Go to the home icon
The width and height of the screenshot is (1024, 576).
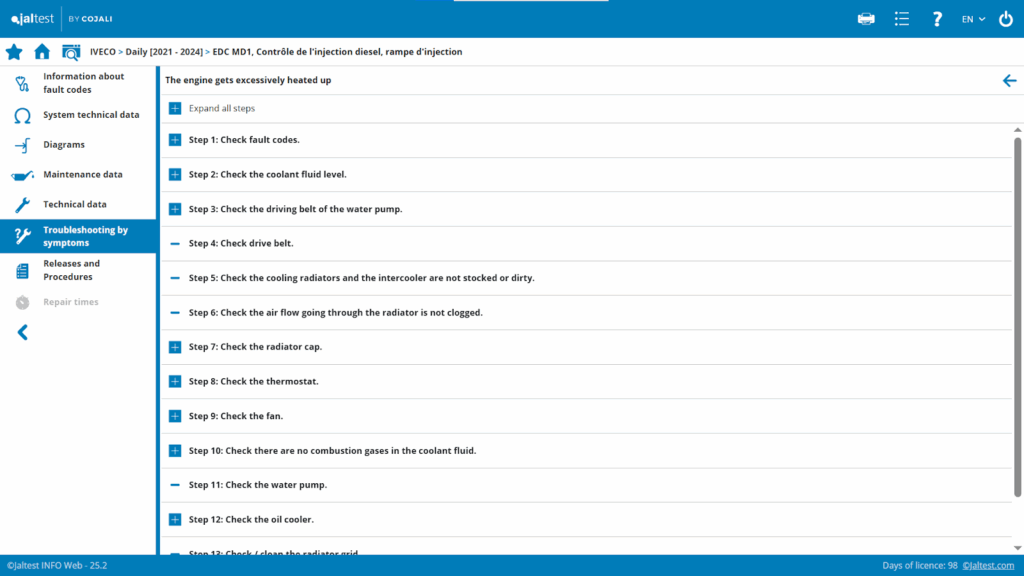[x=42, y=52]
